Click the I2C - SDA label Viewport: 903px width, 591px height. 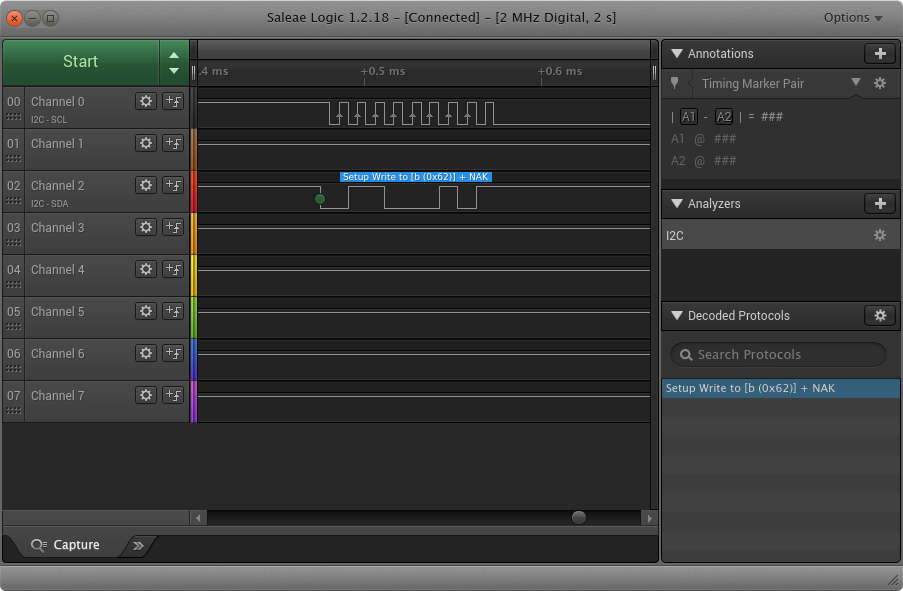click(x=50, y=204)
